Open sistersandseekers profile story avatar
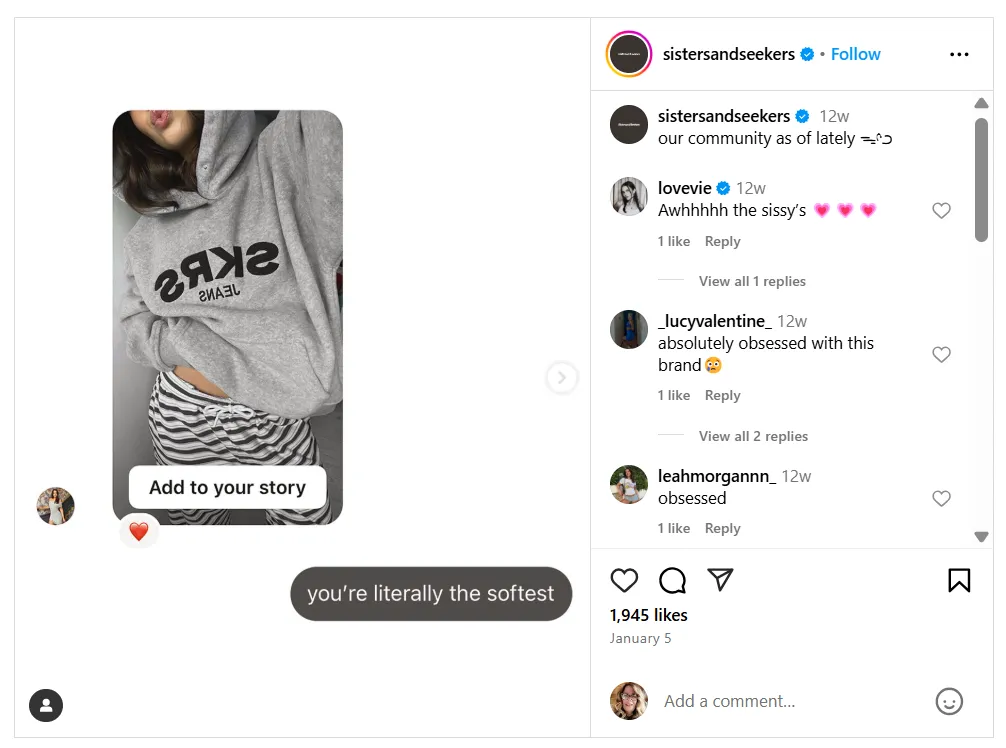The image size is (1006, 748). click(629, 54)
